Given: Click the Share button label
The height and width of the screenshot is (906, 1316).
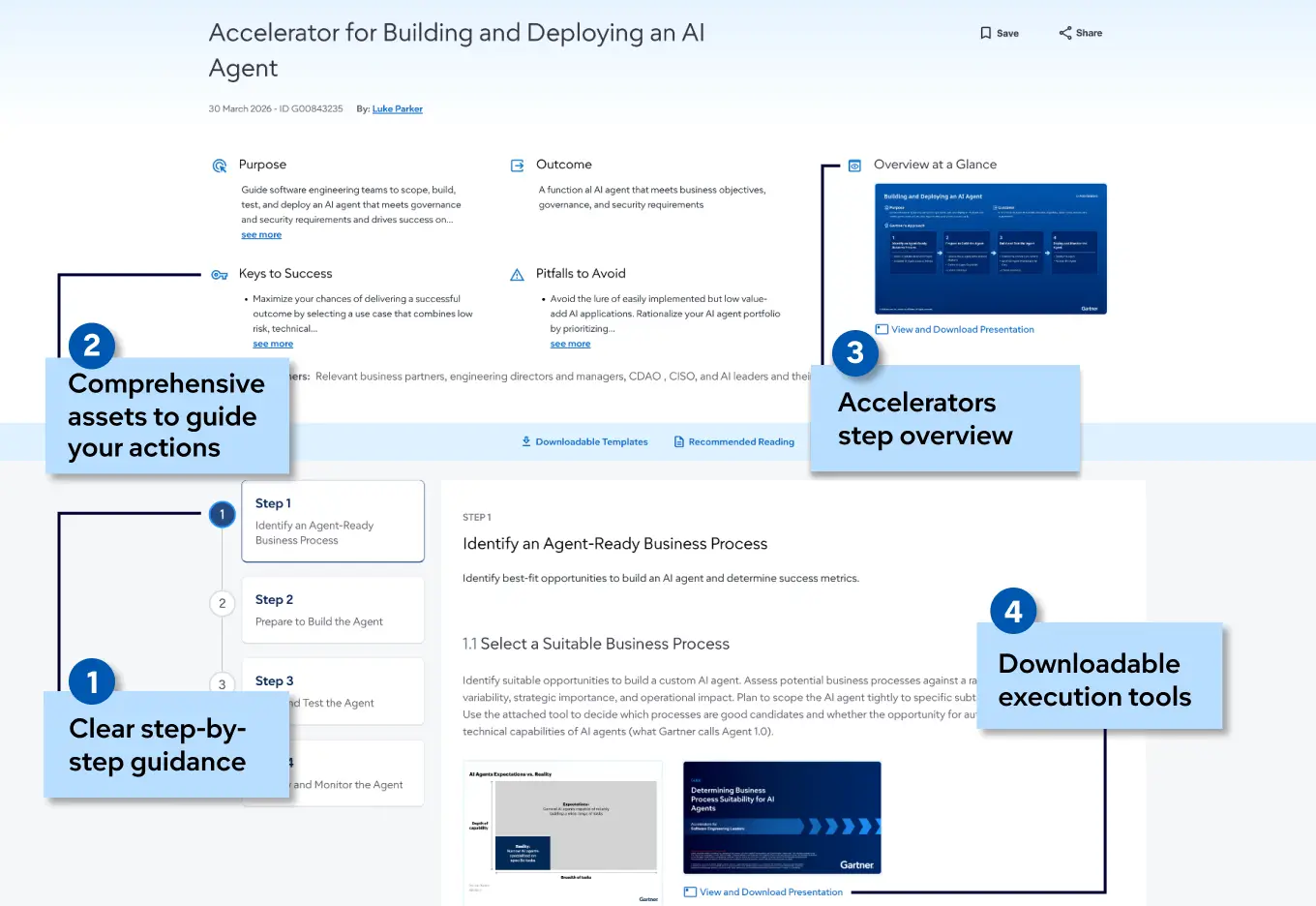Looking at the screenshot, I should 1089,33.
